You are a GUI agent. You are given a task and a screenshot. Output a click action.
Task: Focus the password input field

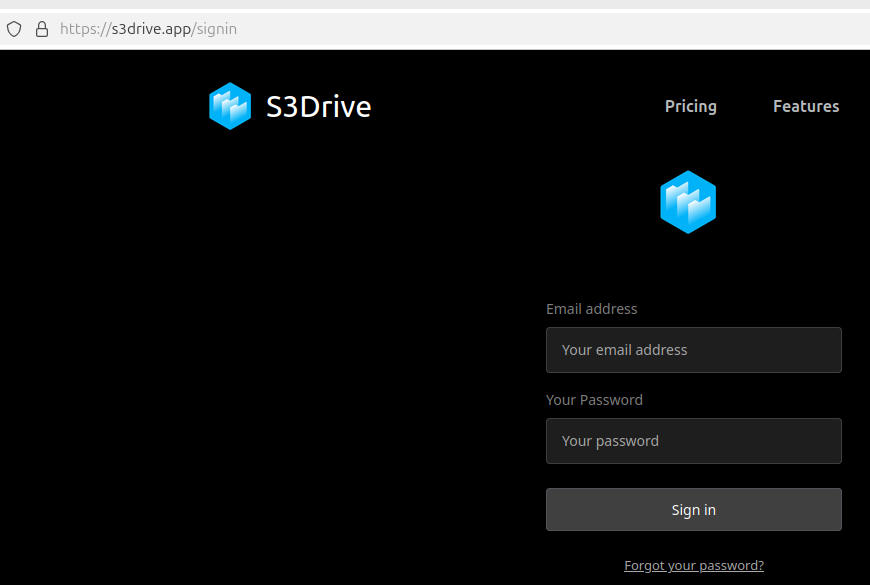(x=694, y=441)
